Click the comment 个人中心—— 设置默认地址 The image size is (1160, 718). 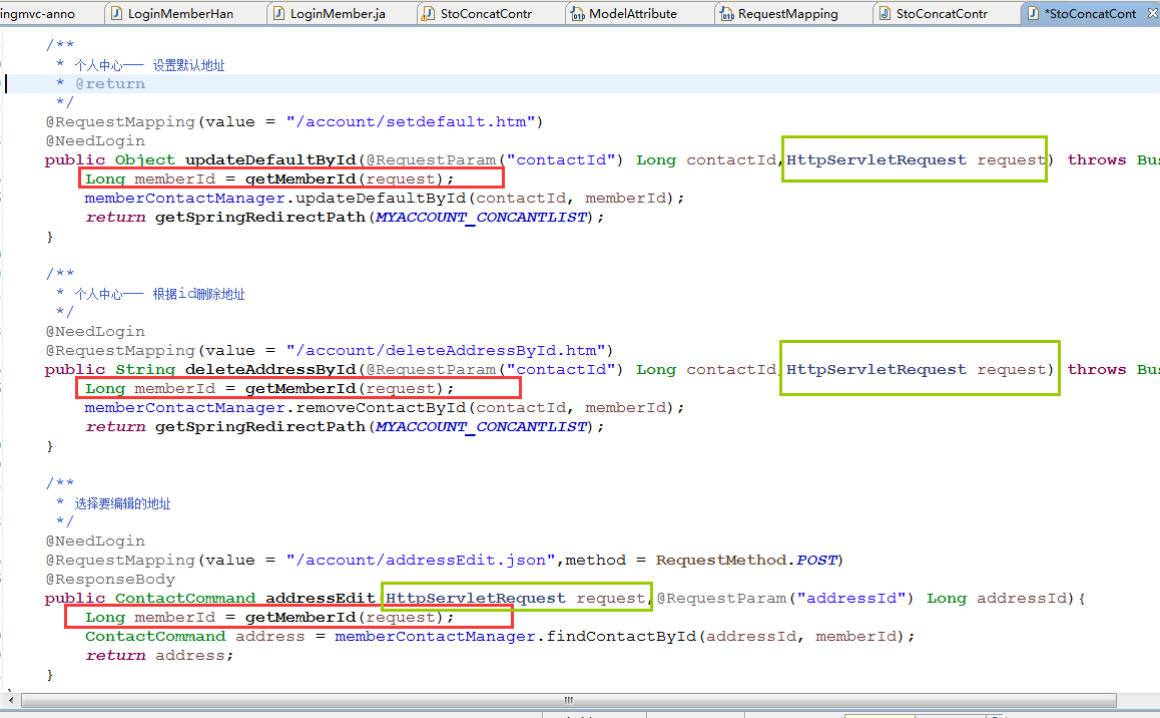(x=149, y=65)
